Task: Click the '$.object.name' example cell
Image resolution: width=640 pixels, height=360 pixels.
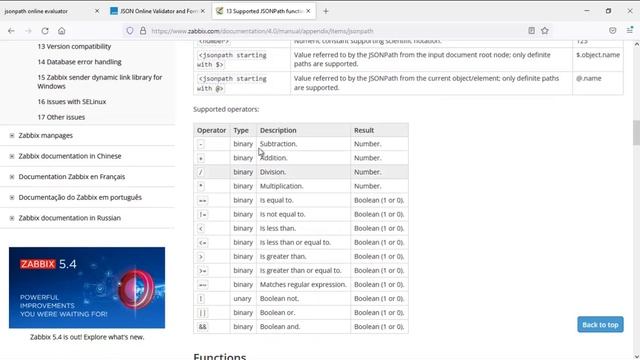Action: pyautogui.click(x=598, y=60)
